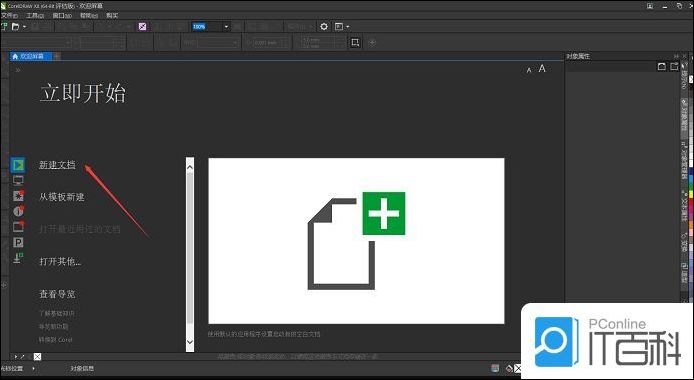The height and width of the screenshot is (380, 694).
Task: Expand the arrow beside the workspace icon
Action: pos(347,27)
